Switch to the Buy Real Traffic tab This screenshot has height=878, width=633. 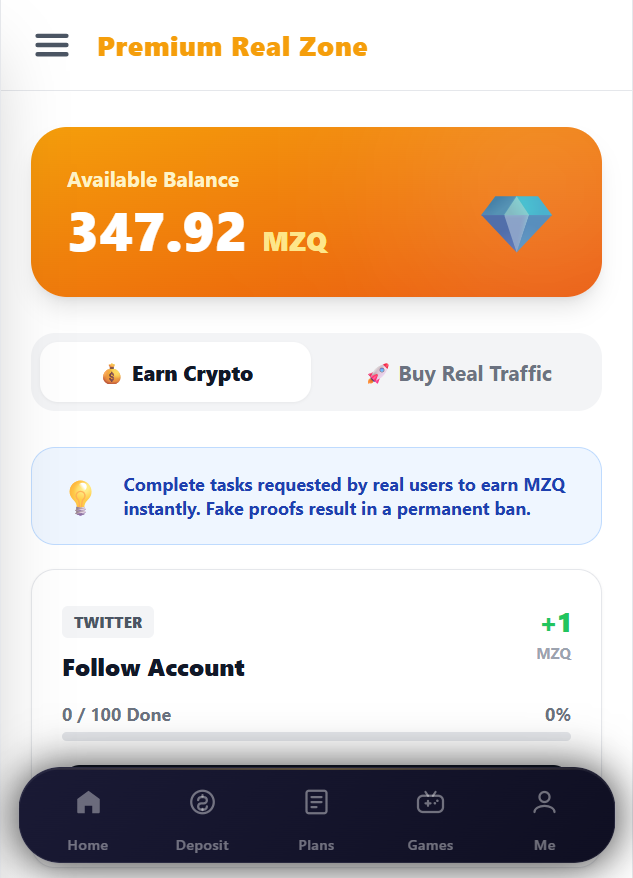click(x=459, y=374)
